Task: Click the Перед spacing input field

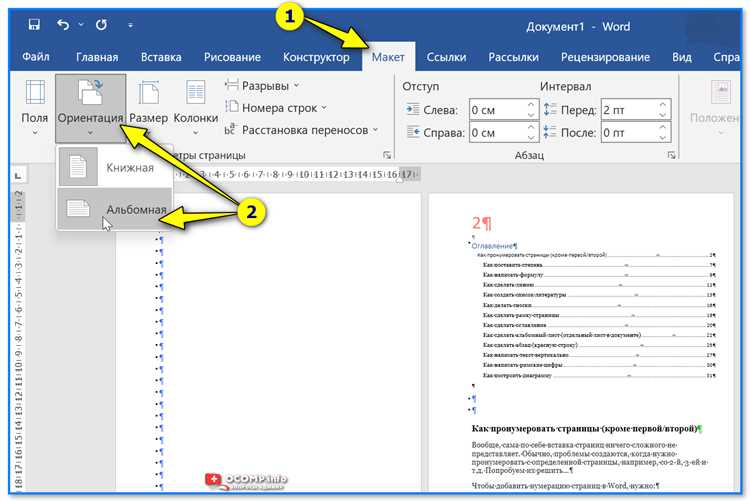Action: tap(629, 110)
